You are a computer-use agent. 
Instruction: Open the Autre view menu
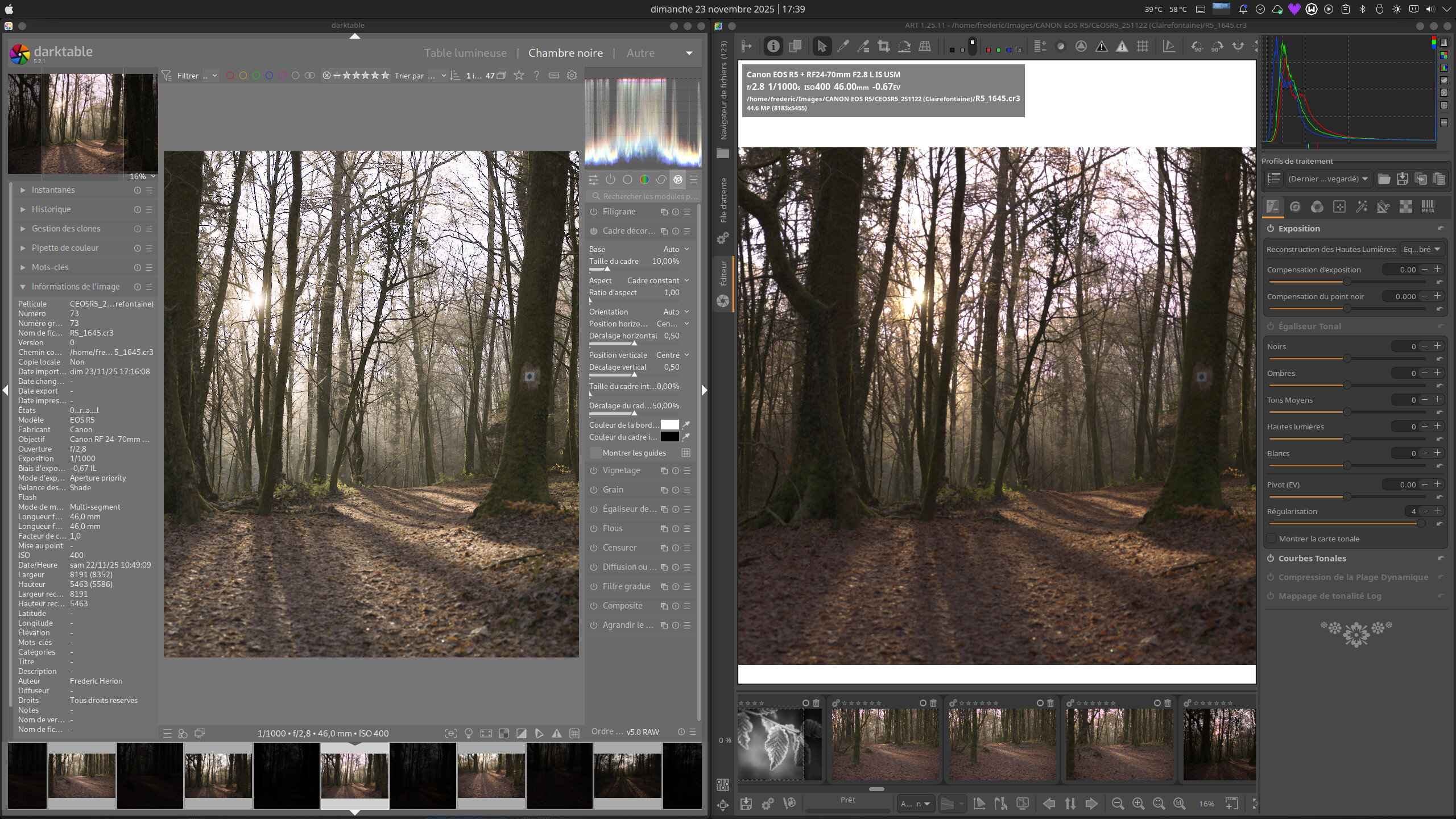coord(640,53)
